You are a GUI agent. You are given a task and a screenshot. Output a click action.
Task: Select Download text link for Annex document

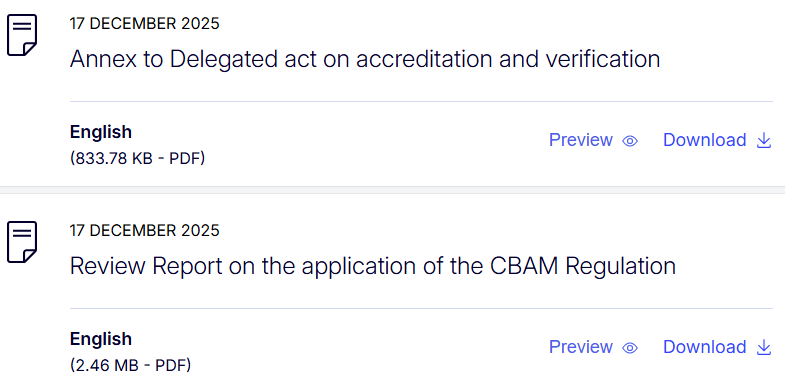pos(704,140)
